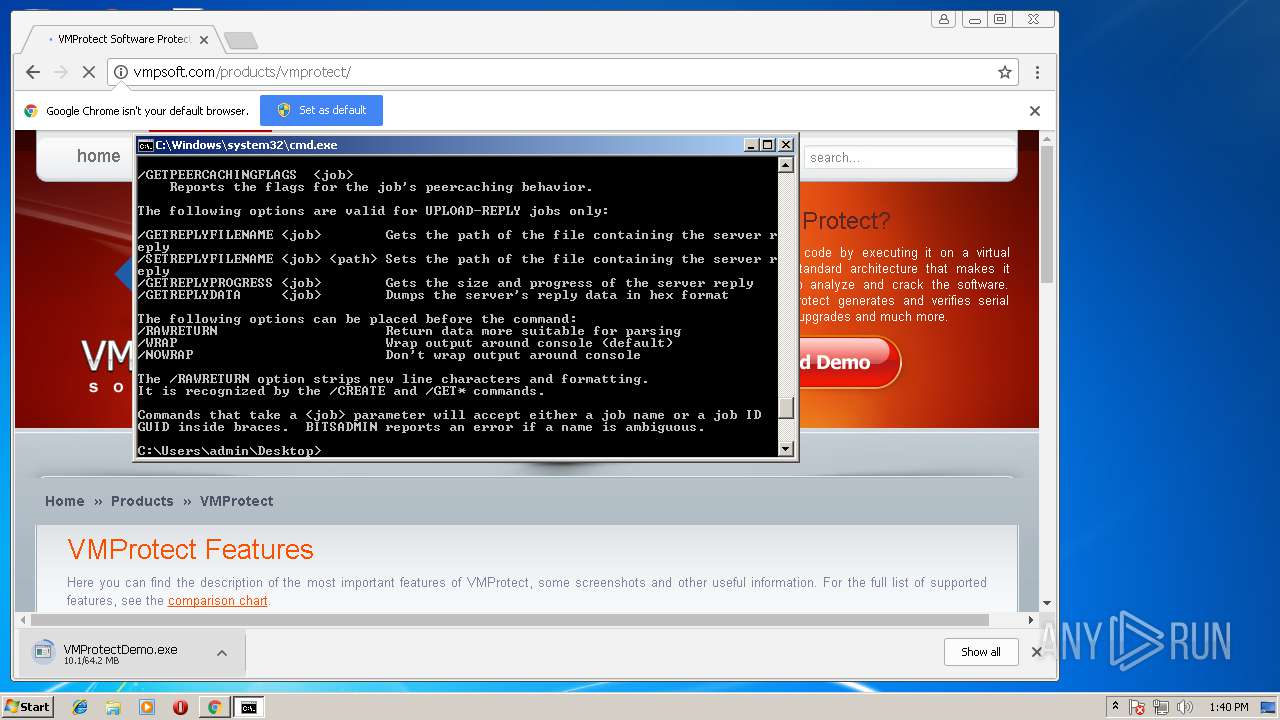Viewport: 1280px width, 720px height.
Task: Stop loading the page
Action: pos(89,72)
